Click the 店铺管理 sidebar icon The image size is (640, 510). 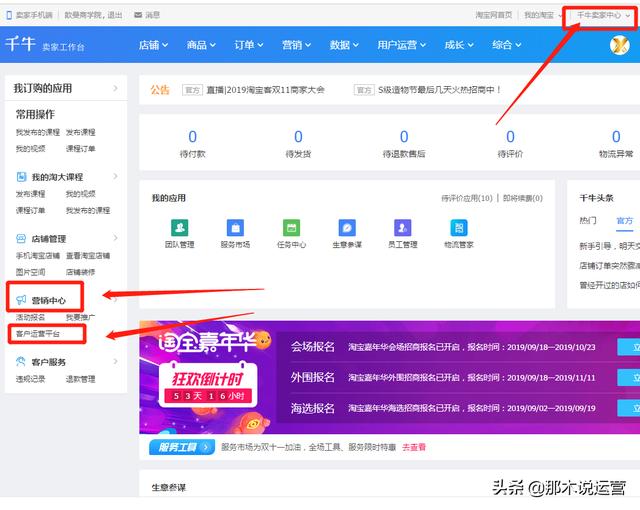[21, 238]
